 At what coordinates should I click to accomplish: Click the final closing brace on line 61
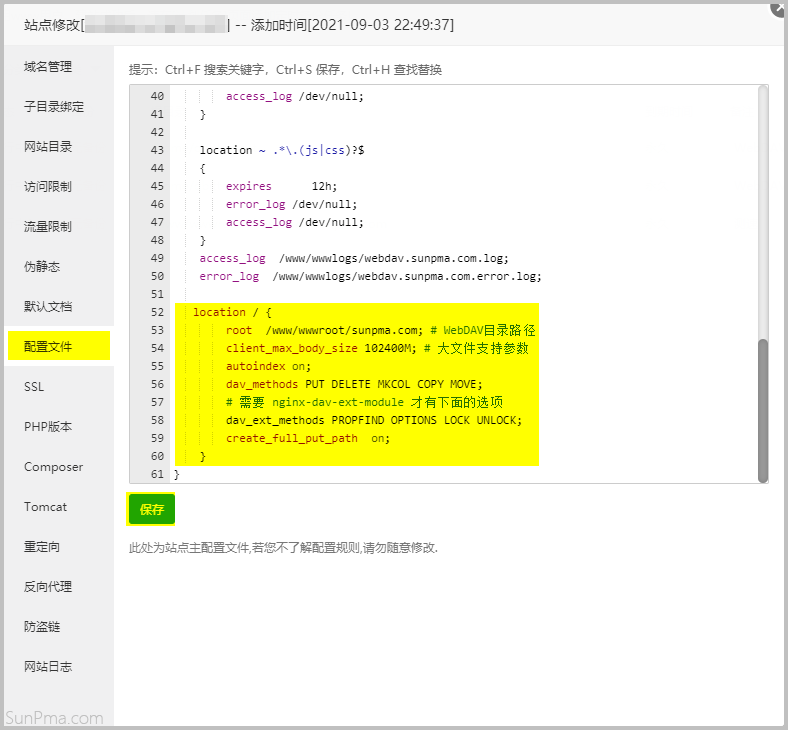point(176,474)
